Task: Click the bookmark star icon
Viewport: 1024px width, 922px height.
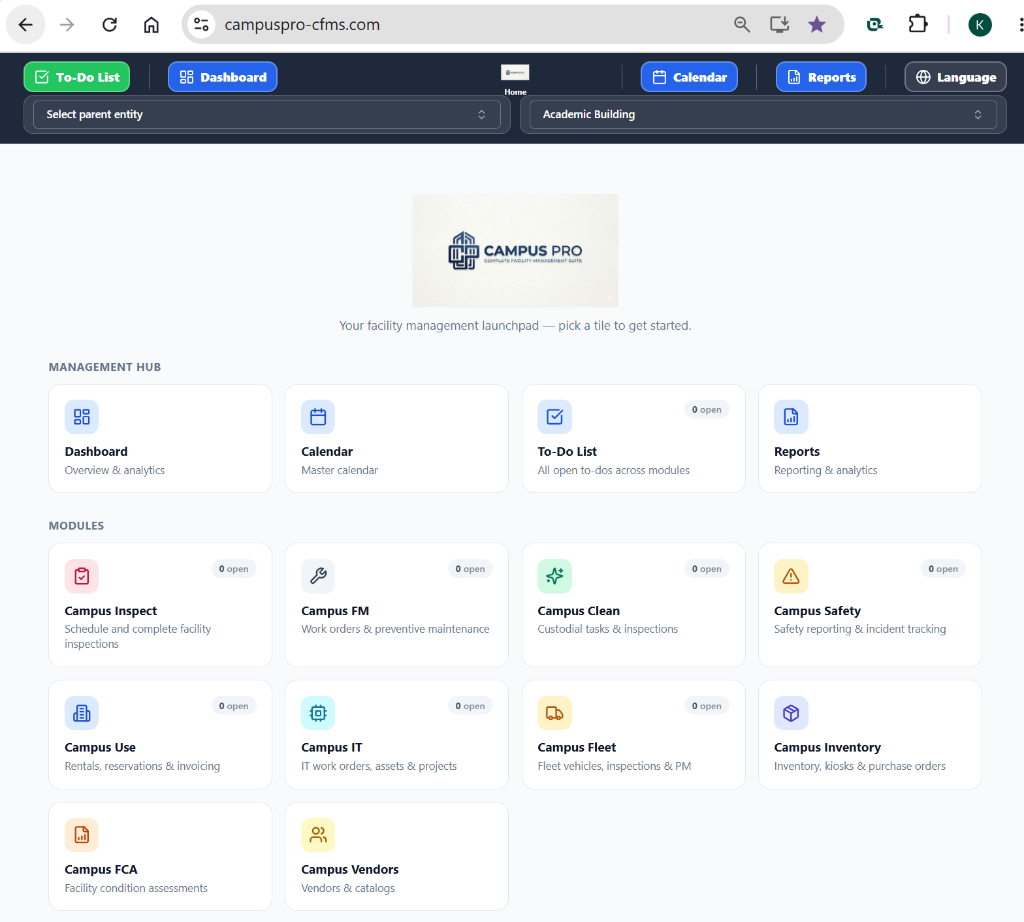Action: pyautogui.click(x=816, y=25)
